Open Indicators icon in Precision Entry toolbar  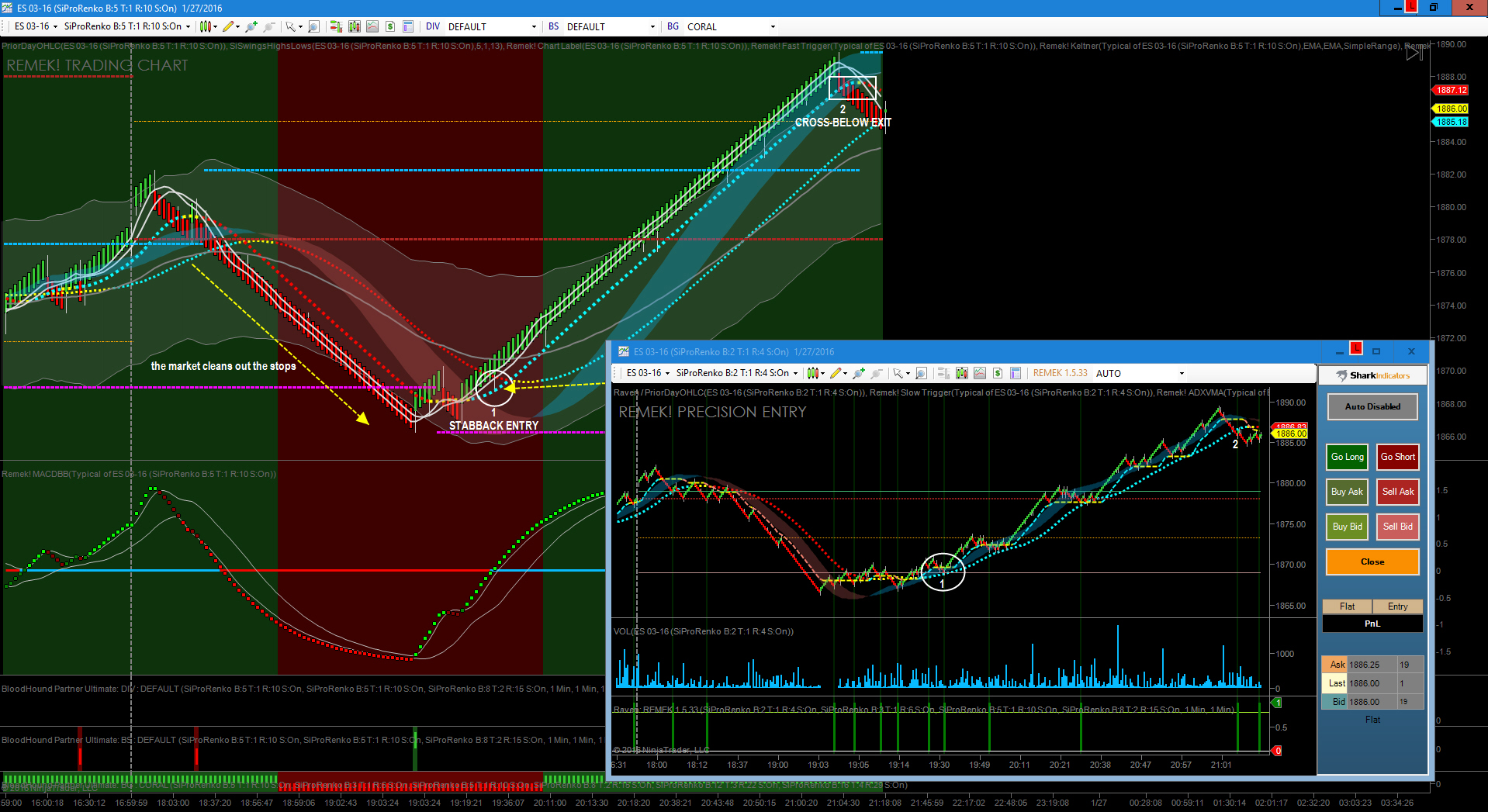[980, 373]
